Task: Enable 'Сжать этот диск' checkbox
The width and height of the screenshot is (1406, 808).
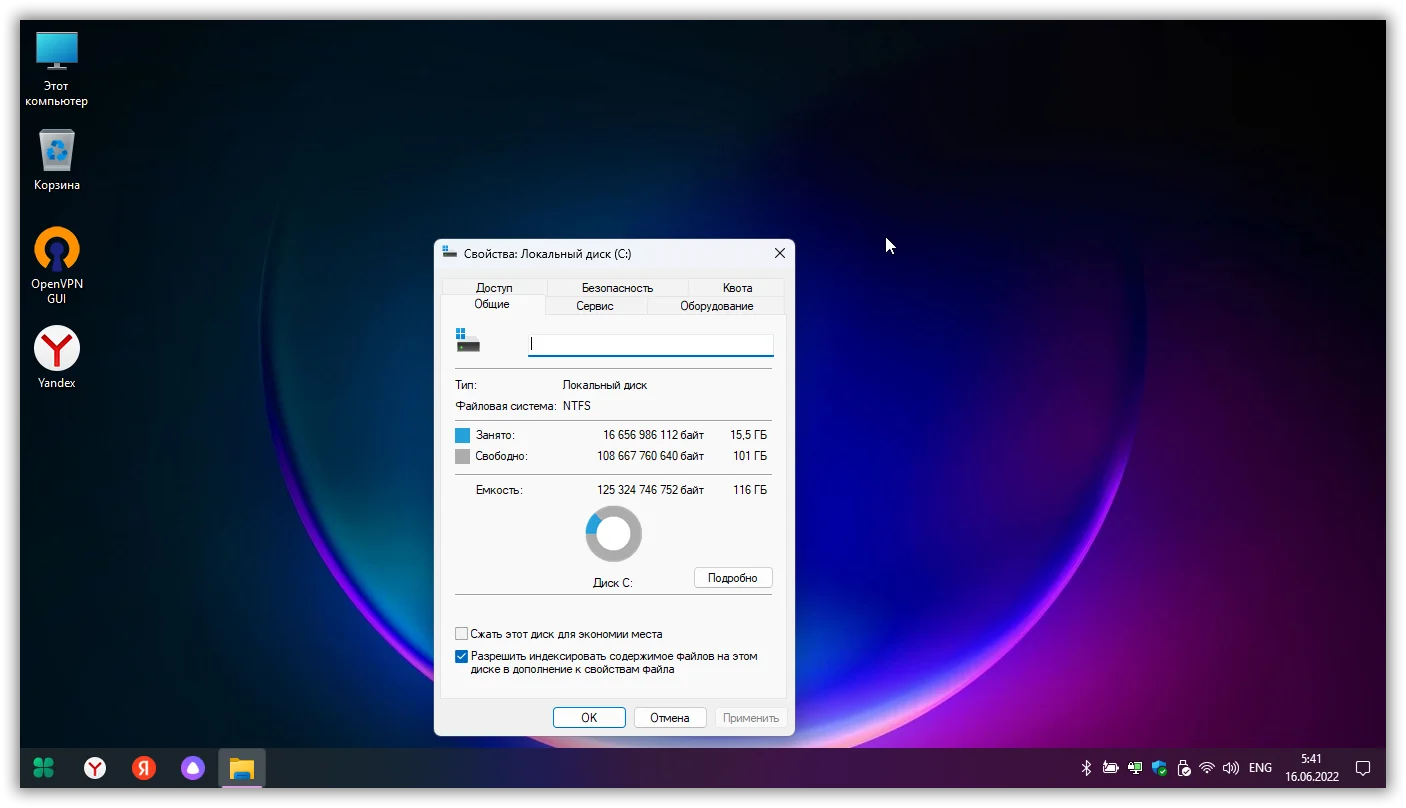Action: coord(461,634)
